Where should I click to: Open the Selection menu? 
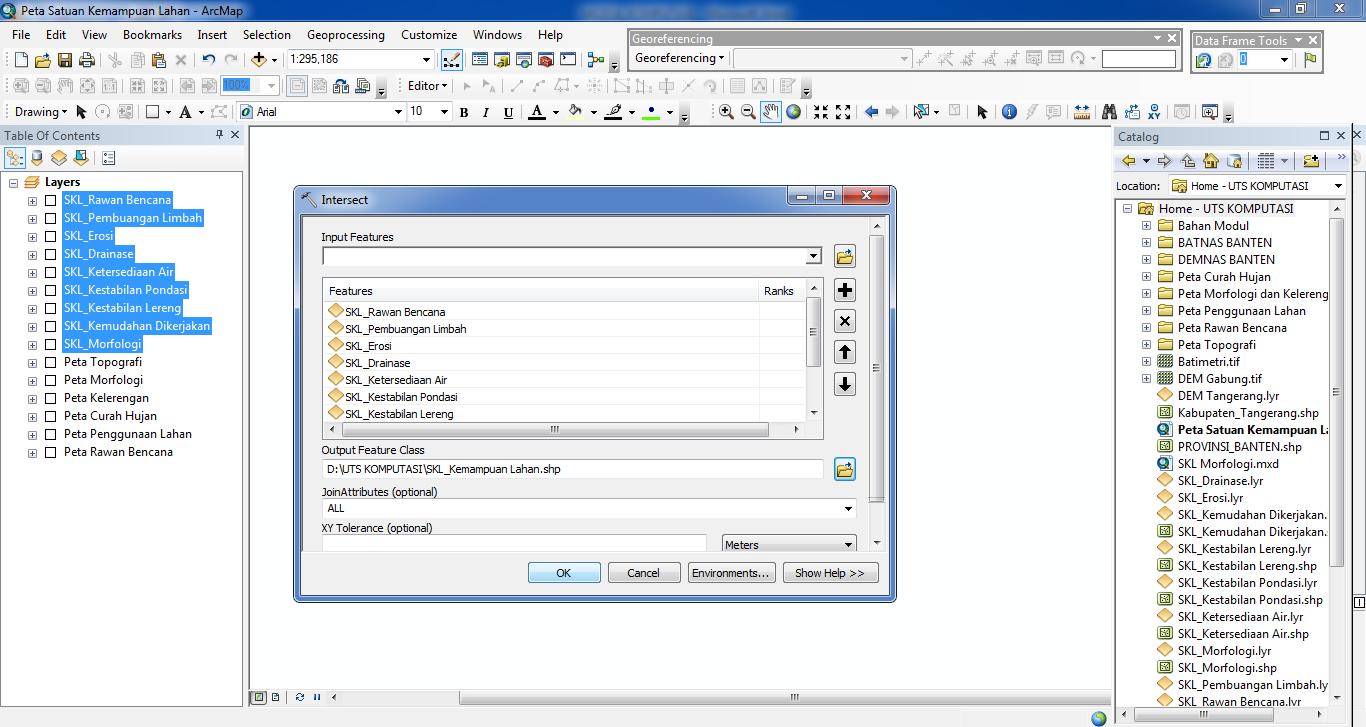pyautogui.click(x=267, y=34)
